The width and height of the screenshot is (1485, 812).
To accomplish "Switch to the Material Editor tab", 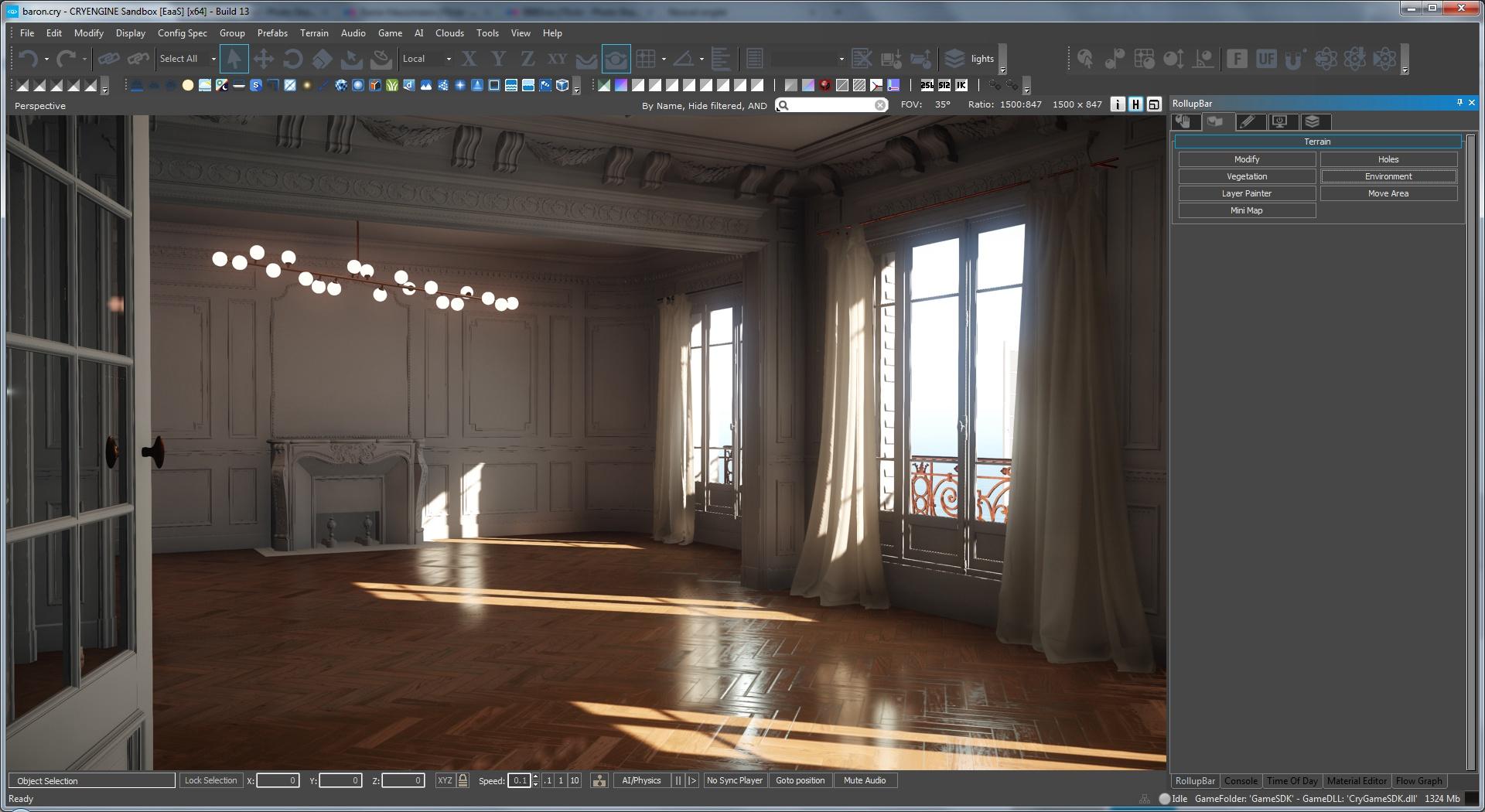I will tap(1356, 781).
